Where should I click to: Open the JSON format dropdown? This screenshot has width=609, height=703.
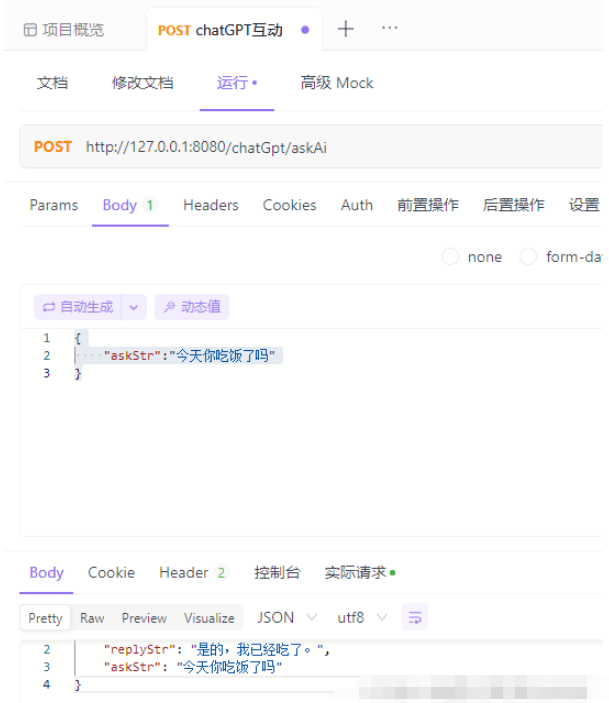[x=287, y=618]
